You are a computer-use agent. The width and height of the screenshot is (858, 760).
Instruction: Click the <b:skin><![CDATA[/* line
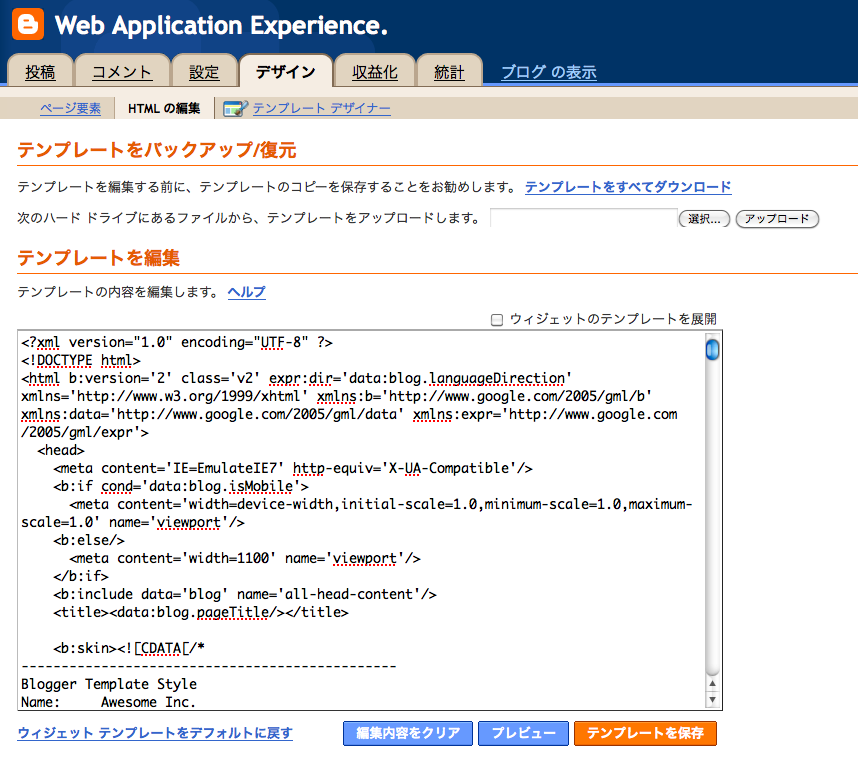[129, 648]
